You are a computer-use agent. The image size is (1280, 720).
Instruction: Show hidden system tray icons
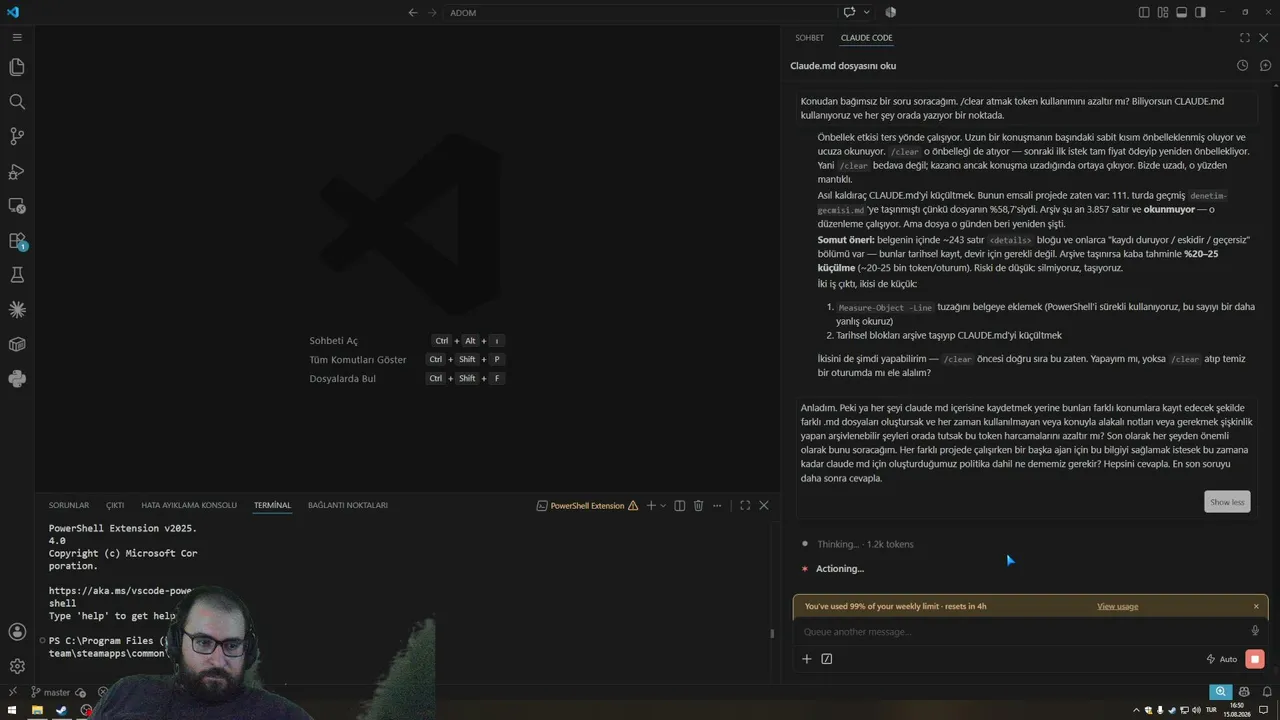tap(1134, 710)
